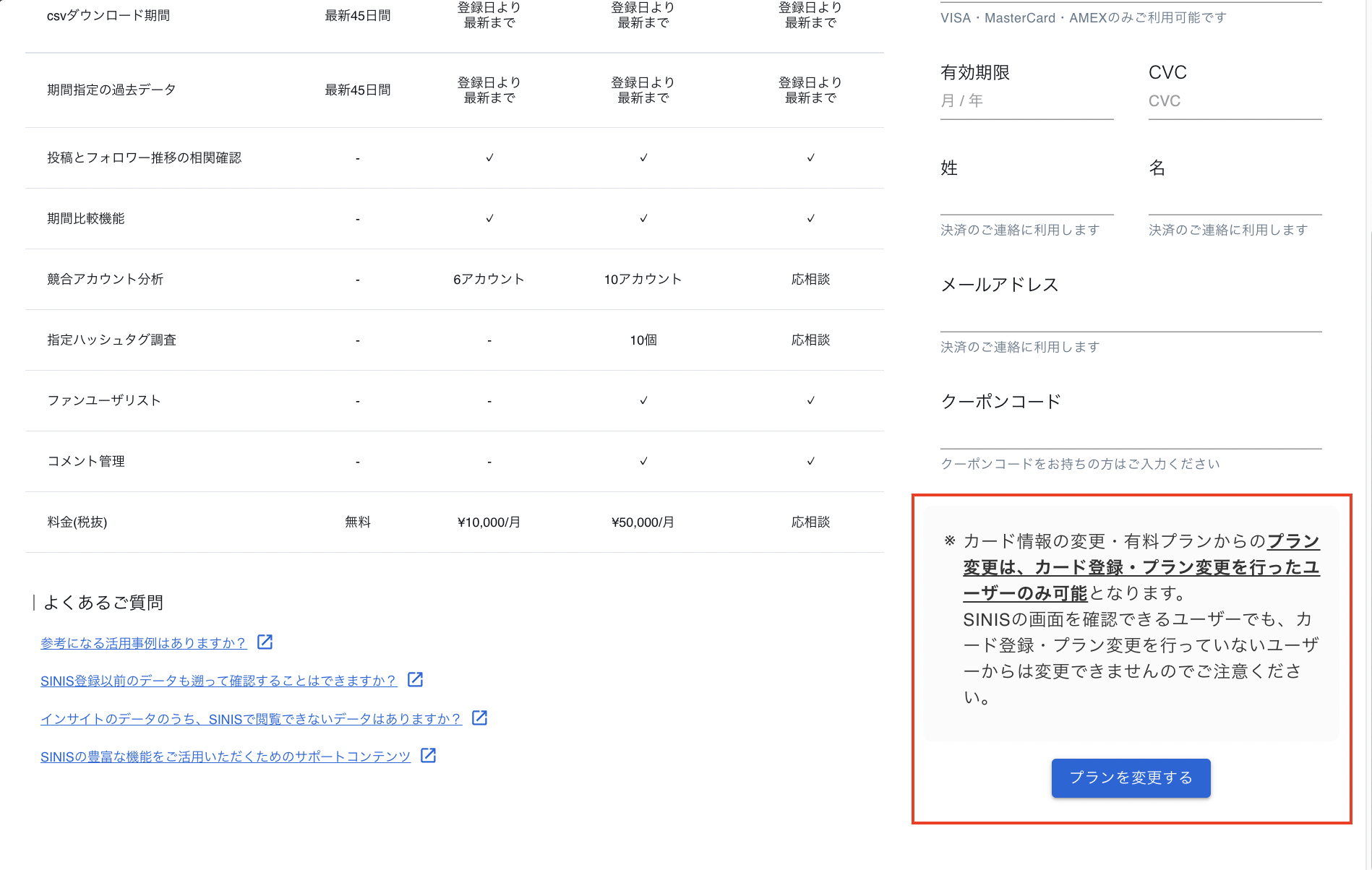
Task: Click the 10アカウント cell in 競合アカウント分析 row
Action: [x=643, y=280]
